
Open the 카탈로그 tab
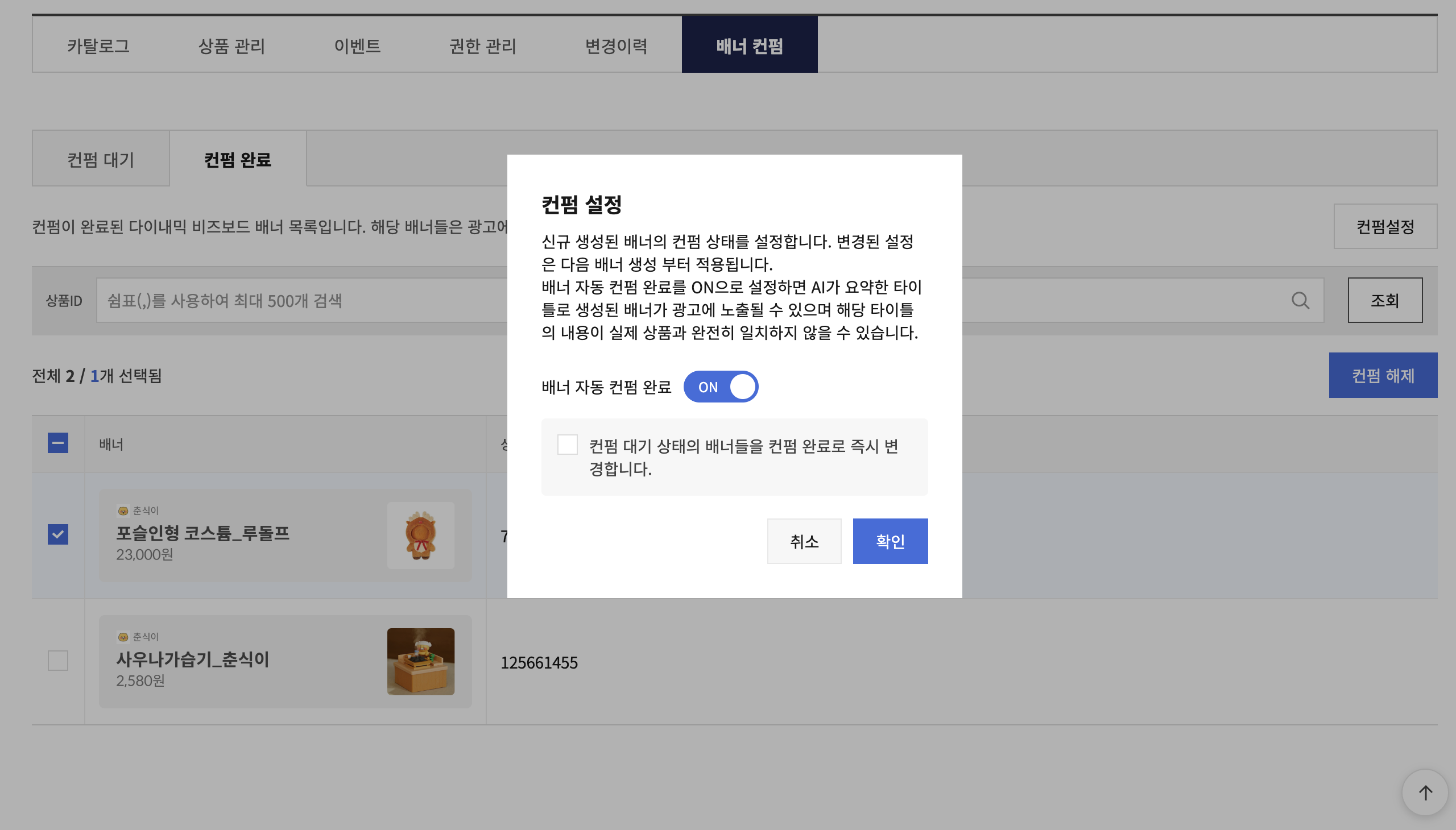tap(98, 45)
